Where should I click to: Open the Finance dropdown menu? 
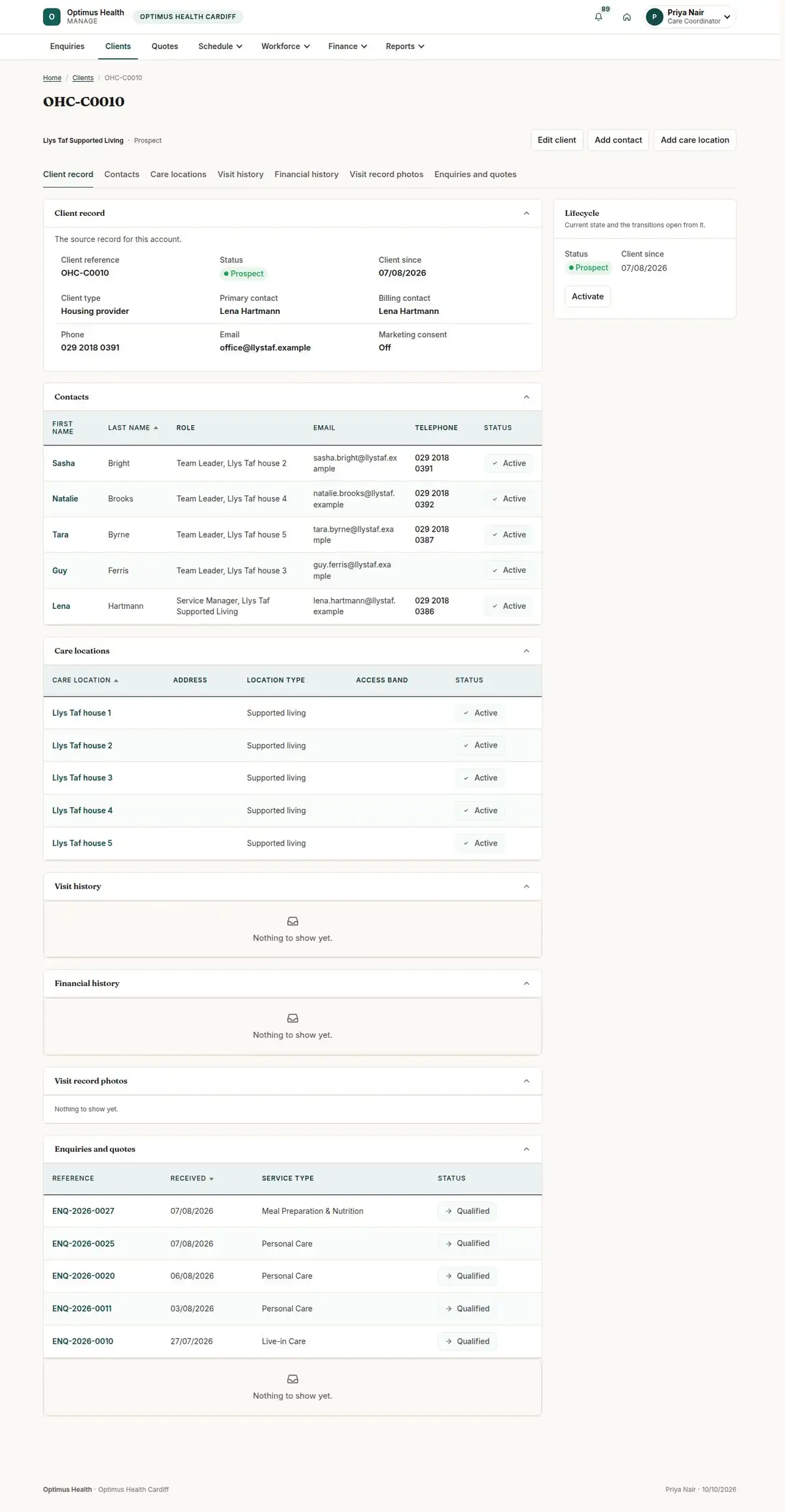348,46
